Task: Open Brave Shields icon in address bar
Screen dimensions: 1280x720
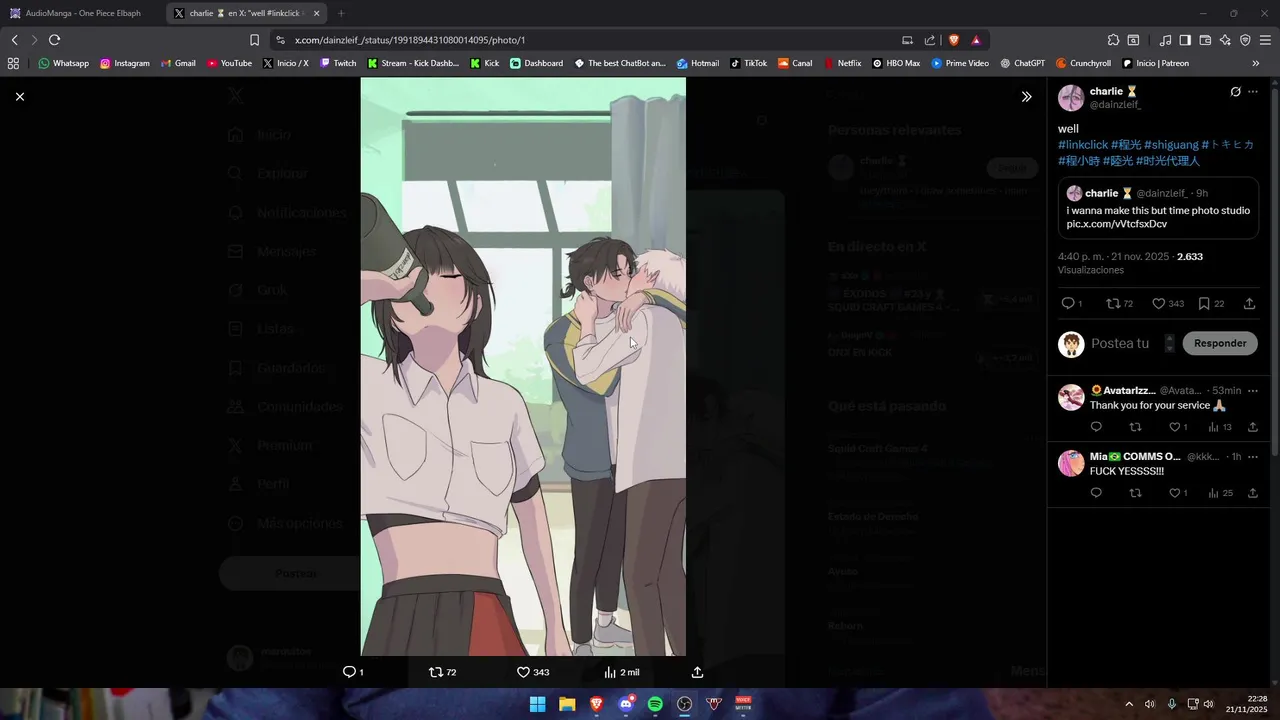Action: (953, 40)
